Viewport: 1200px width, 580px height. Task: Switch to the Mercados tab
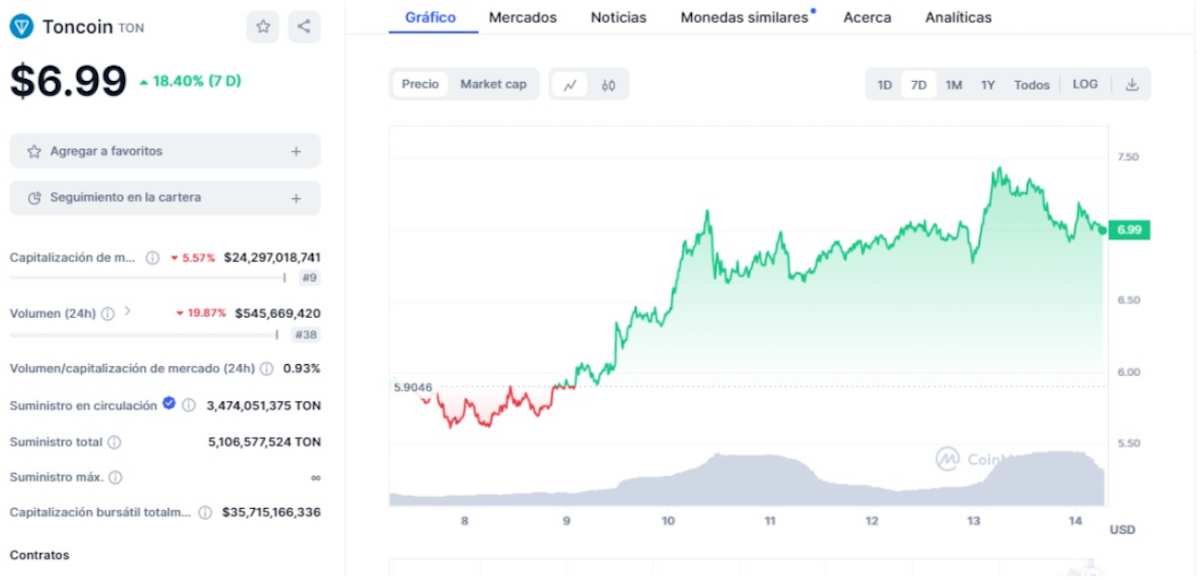click(x=522, y=17)
